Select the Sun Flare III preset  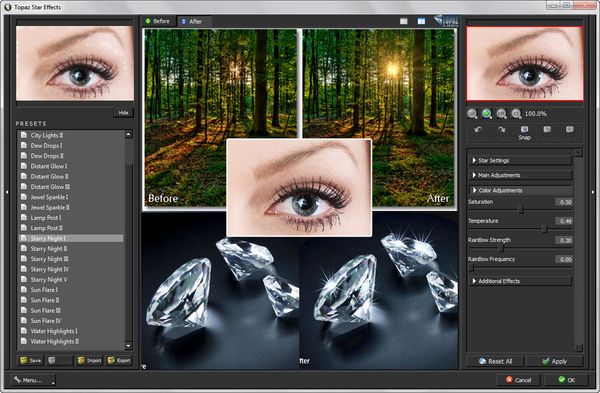71,310
